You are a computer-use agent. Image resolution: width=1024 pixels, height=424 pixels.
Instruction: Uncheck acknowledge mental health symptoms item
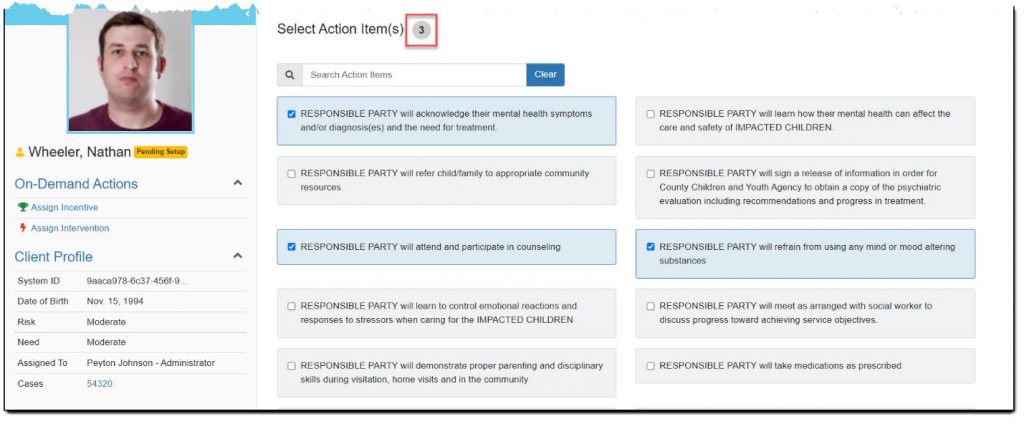tap(292, 114)
